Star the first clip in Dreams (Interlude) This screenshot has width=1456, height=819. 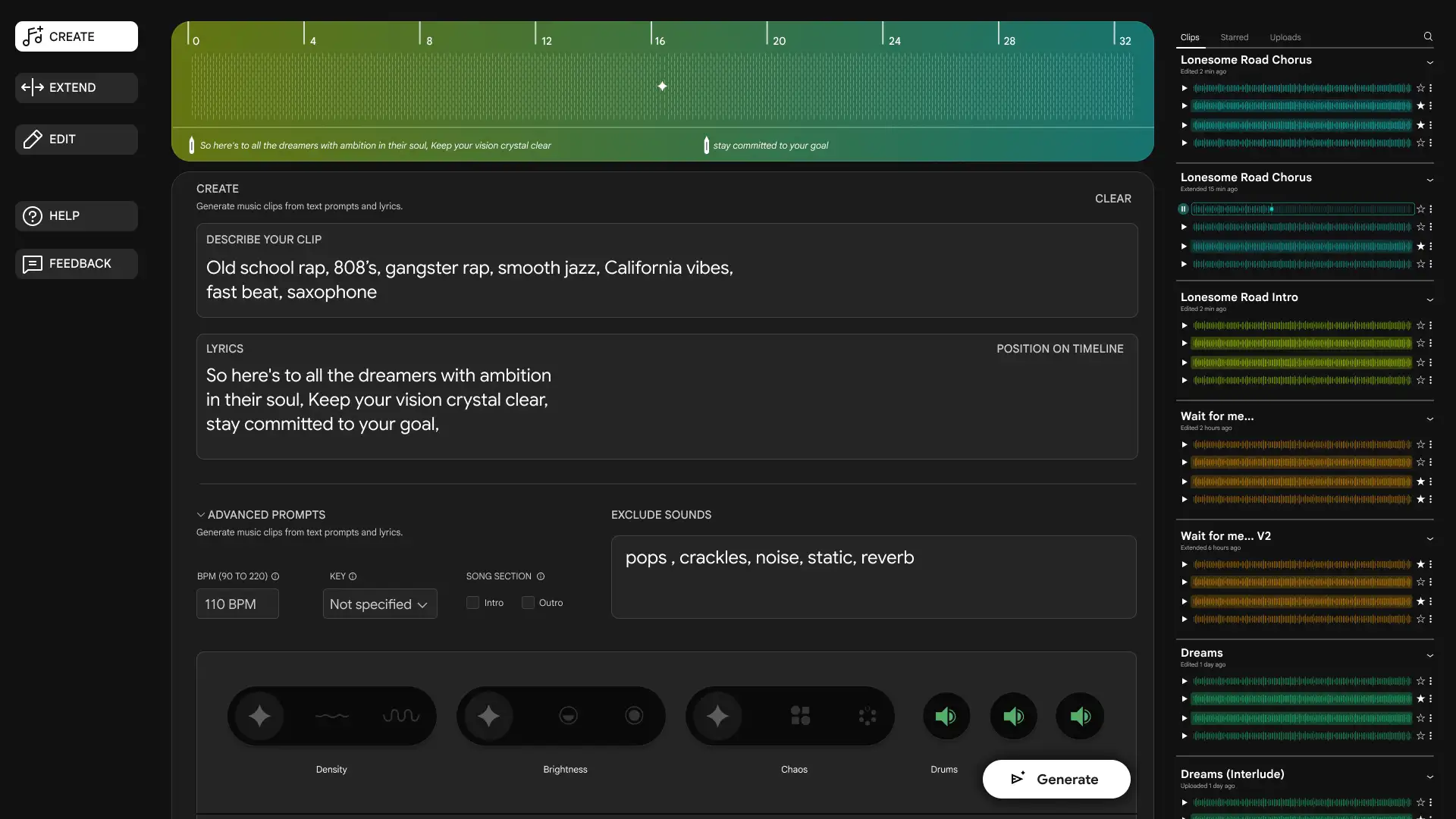coord(1420,803)
